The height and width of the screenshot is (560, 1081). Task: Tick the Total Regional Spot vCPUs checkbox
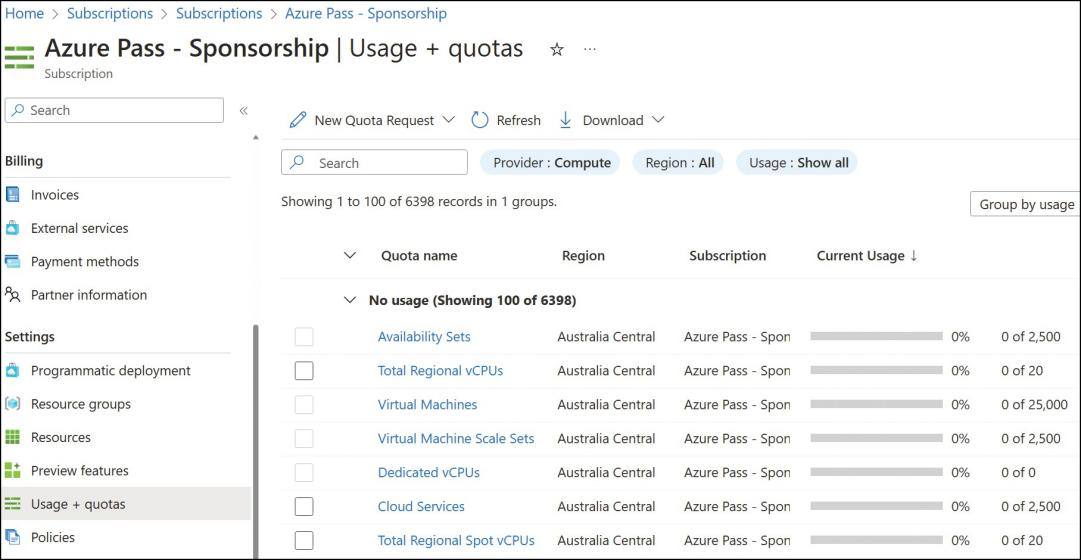[304, 540]
